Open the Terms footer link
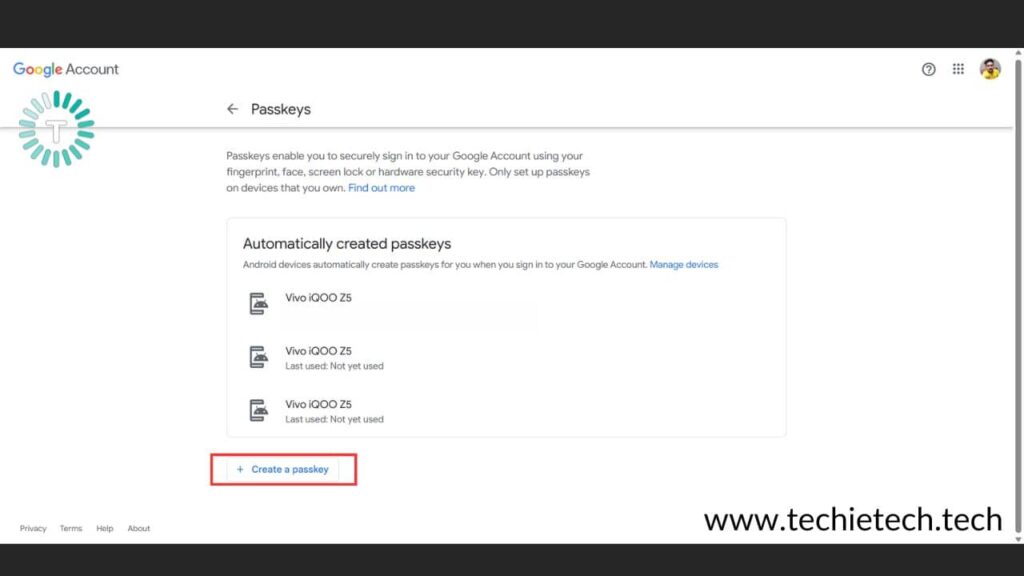Screen dimensions: 1024x576 point(70,528)
